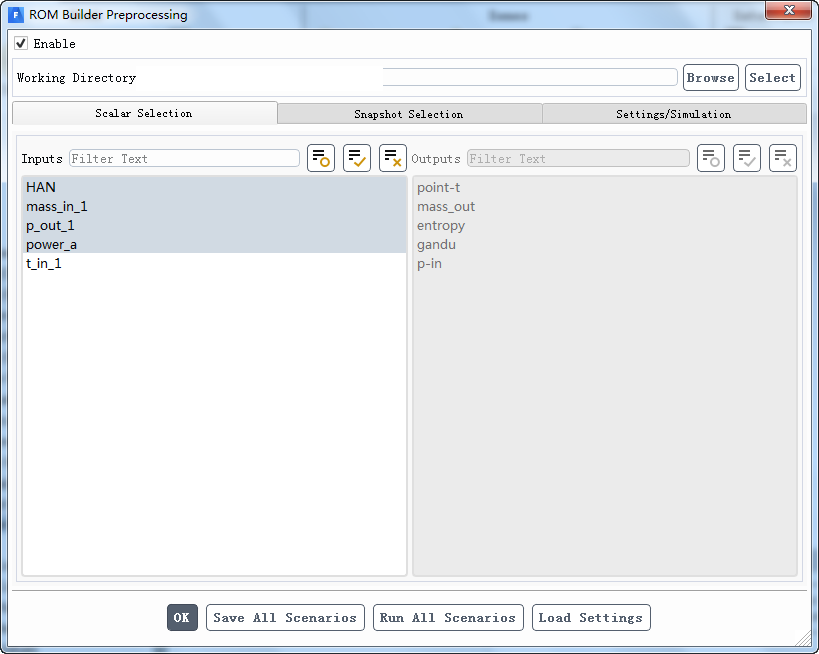Confirm with the OK button
The height and width of the screenshot is (654, 819).
click(x=182, y=617)
